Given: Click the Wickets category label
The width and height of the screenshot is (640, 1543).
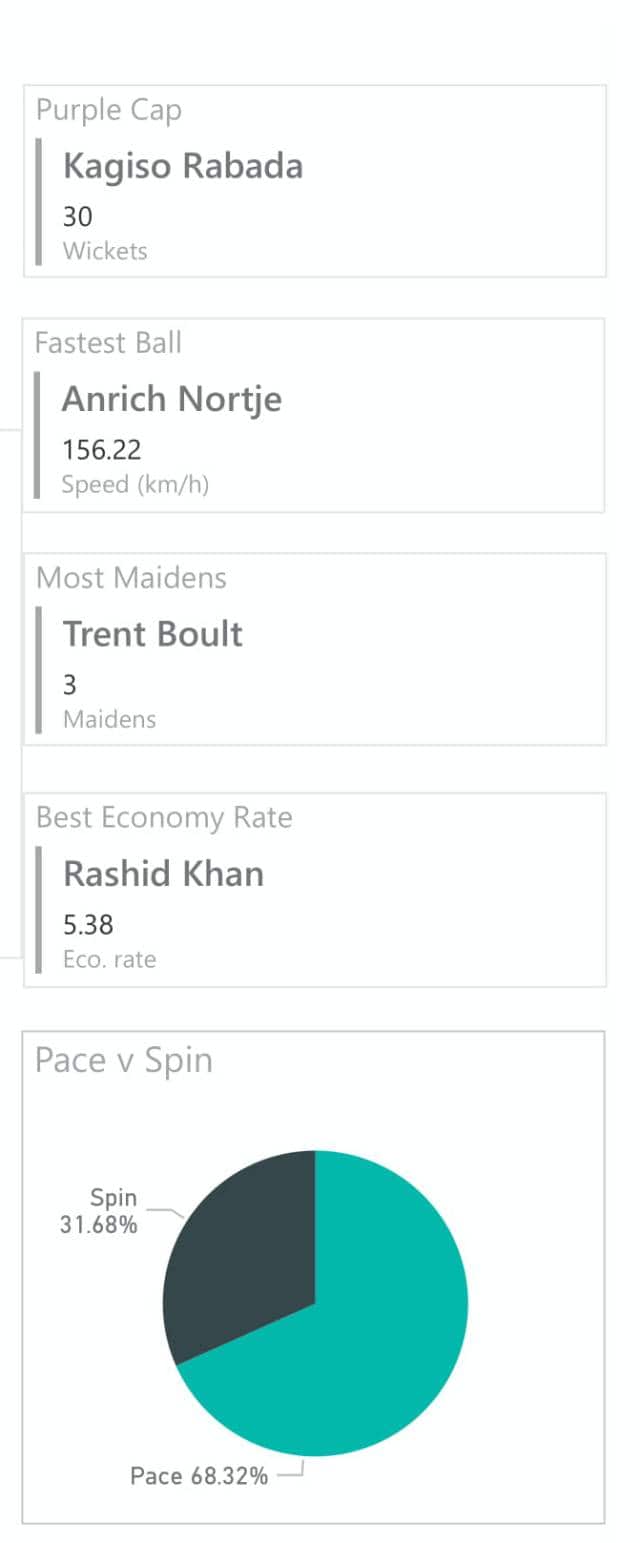Looking at the screenshot, I should [x=105, y=251].
